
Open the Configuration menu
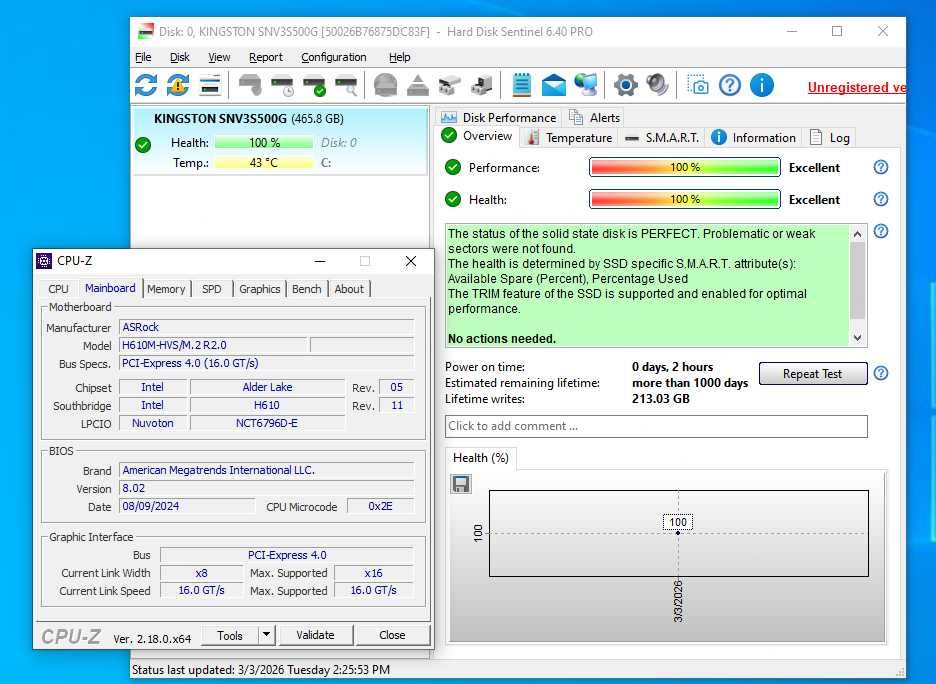click(334, 57)
